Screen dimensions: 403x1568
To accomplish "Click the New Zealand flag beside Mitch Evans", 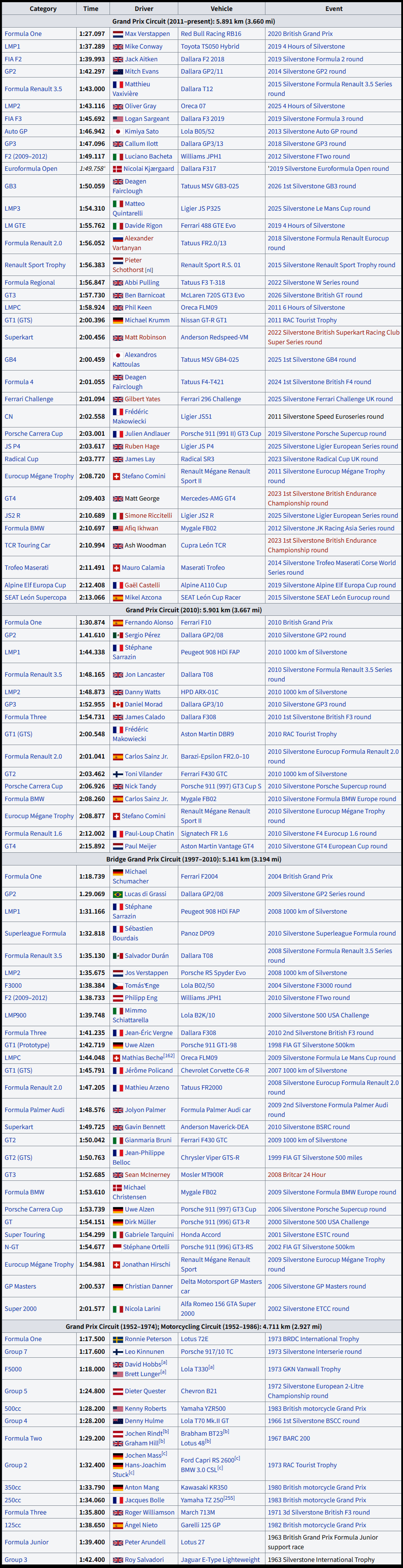I will pyautogui.click(x=117, y=72).
